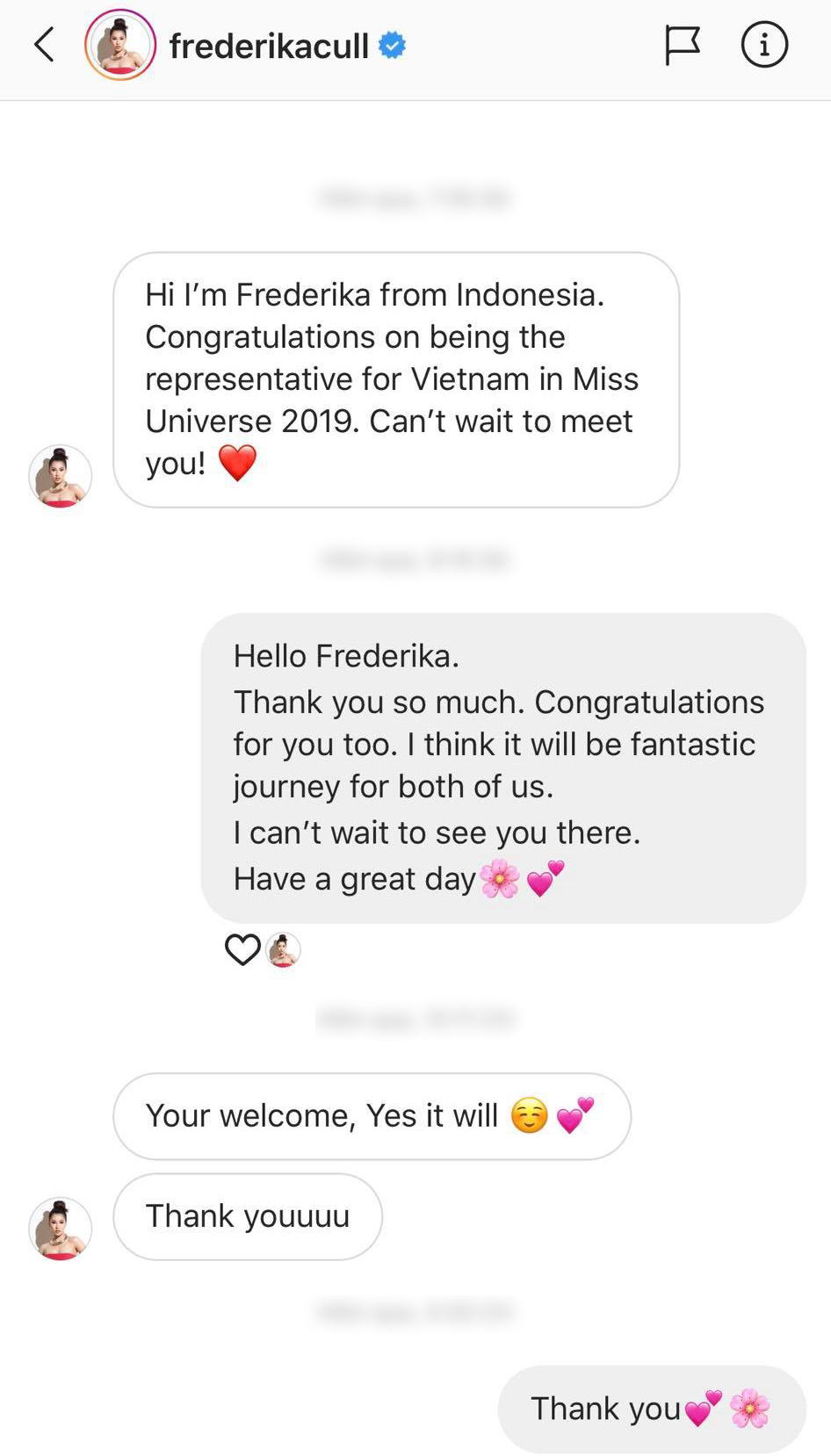Tap the blue verified badge beside frederikacull
Screen dimensions: 831x1456
point(392,45)
